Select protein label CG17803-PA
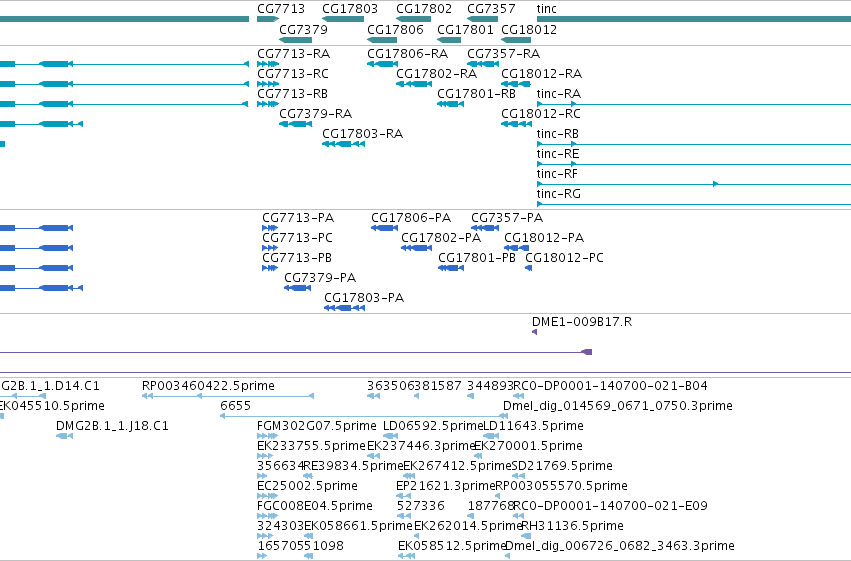Viewport: 851px width, 561px height. pyautogui.click(x=364, y=298)
